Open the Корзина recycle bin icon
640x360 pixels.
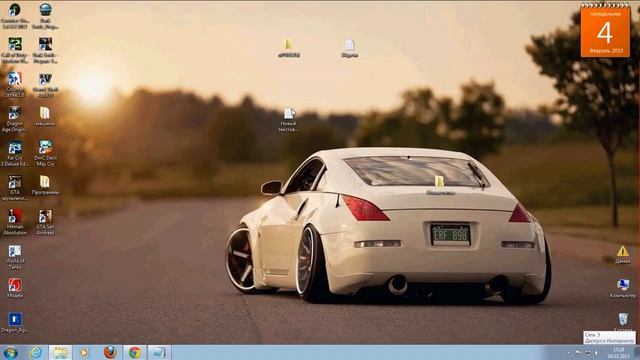[623, 321]
